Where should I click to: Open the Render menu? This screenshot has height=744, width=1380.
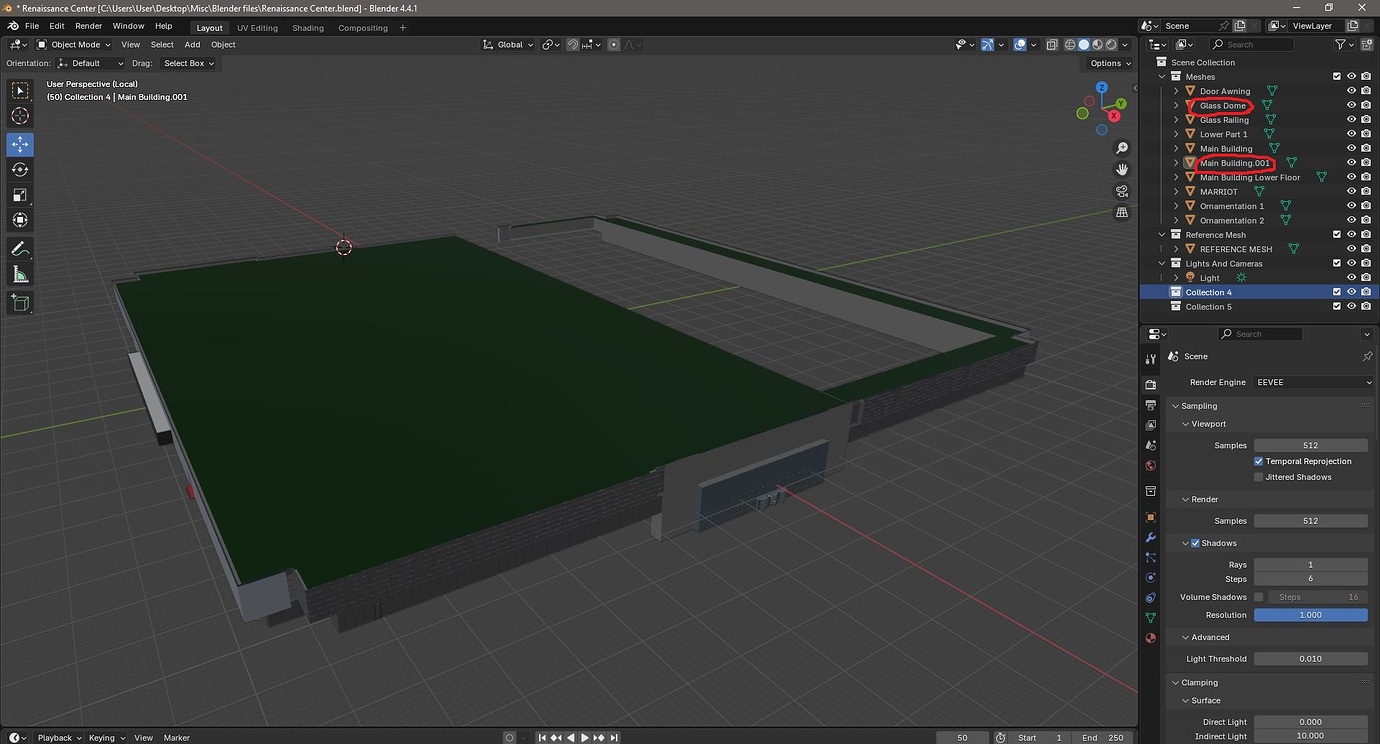tap(88, 26)
